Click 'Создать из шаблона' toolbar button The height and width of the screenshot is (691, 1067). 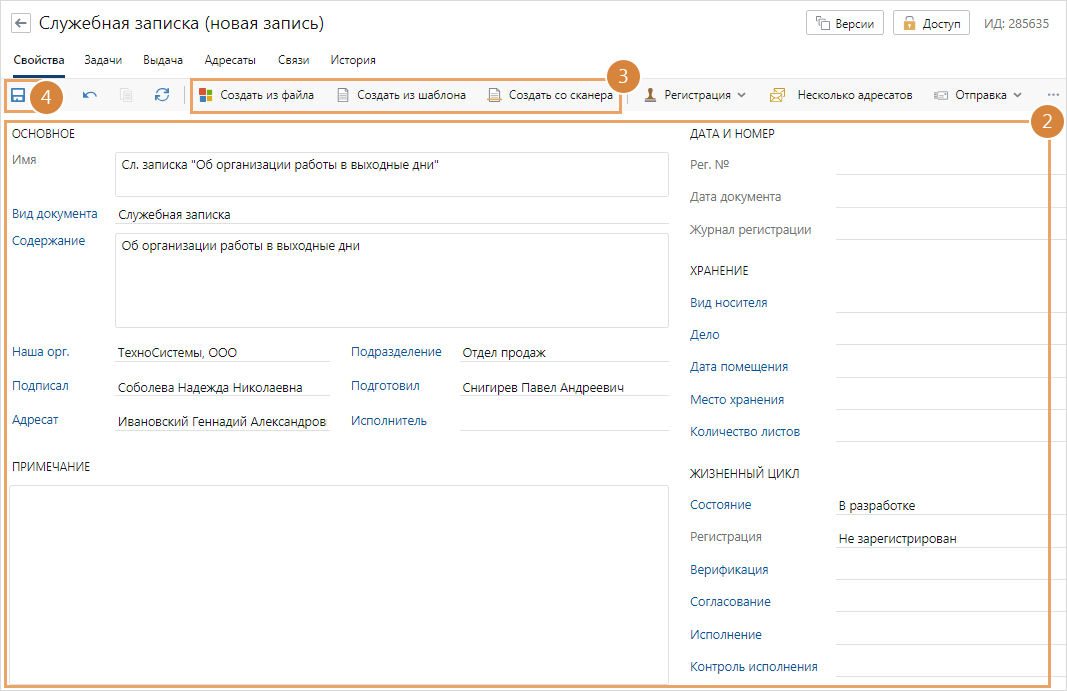(x=401, y=95)
